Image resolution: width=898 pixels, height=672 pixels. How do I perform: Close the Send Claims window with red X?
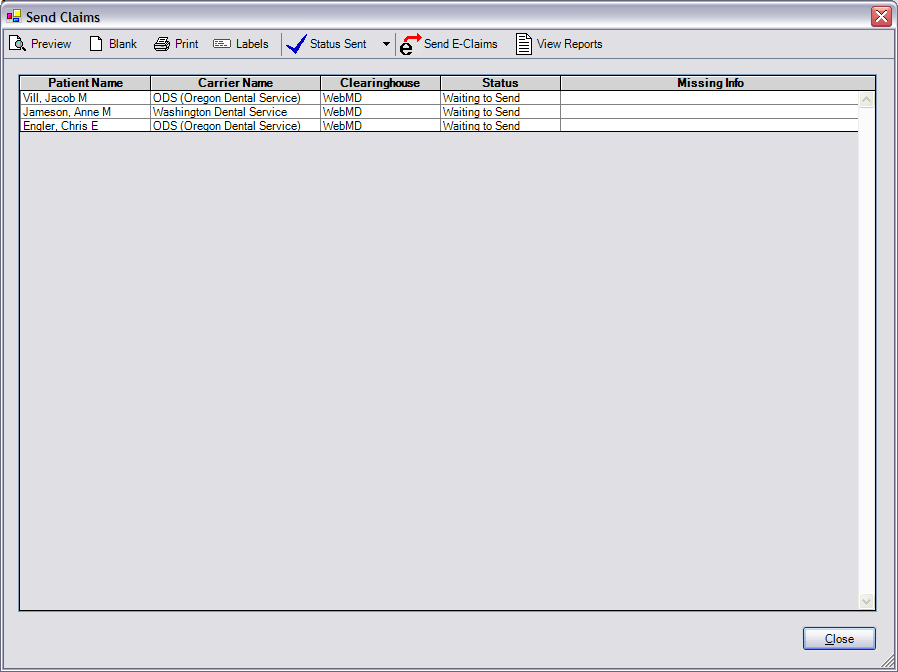pyautogui.click(x=881, y=17)
